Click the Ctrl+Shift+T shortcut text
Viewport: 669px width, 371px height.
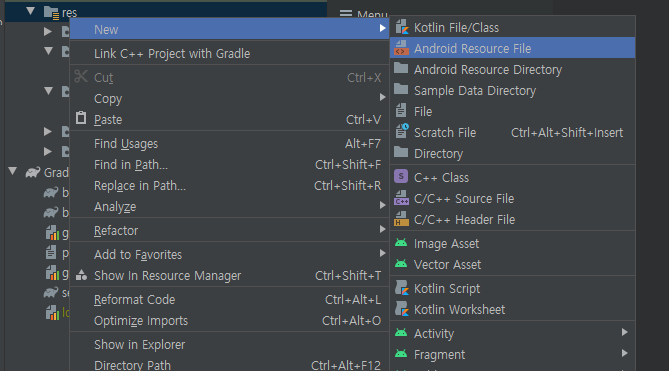348,275
